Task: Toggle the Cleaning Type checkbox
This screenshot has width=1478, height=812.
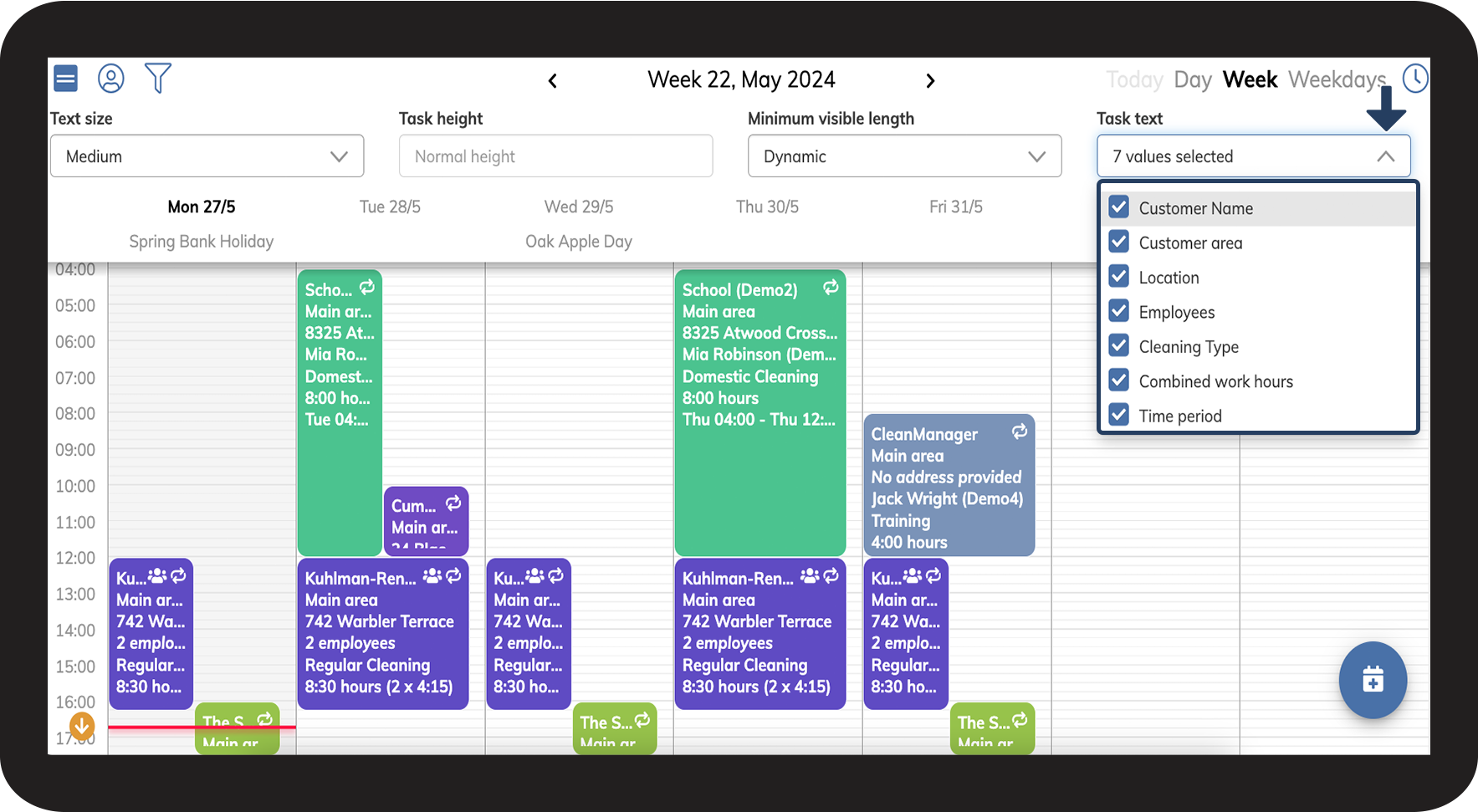Action: click(x=1119, y=345)
